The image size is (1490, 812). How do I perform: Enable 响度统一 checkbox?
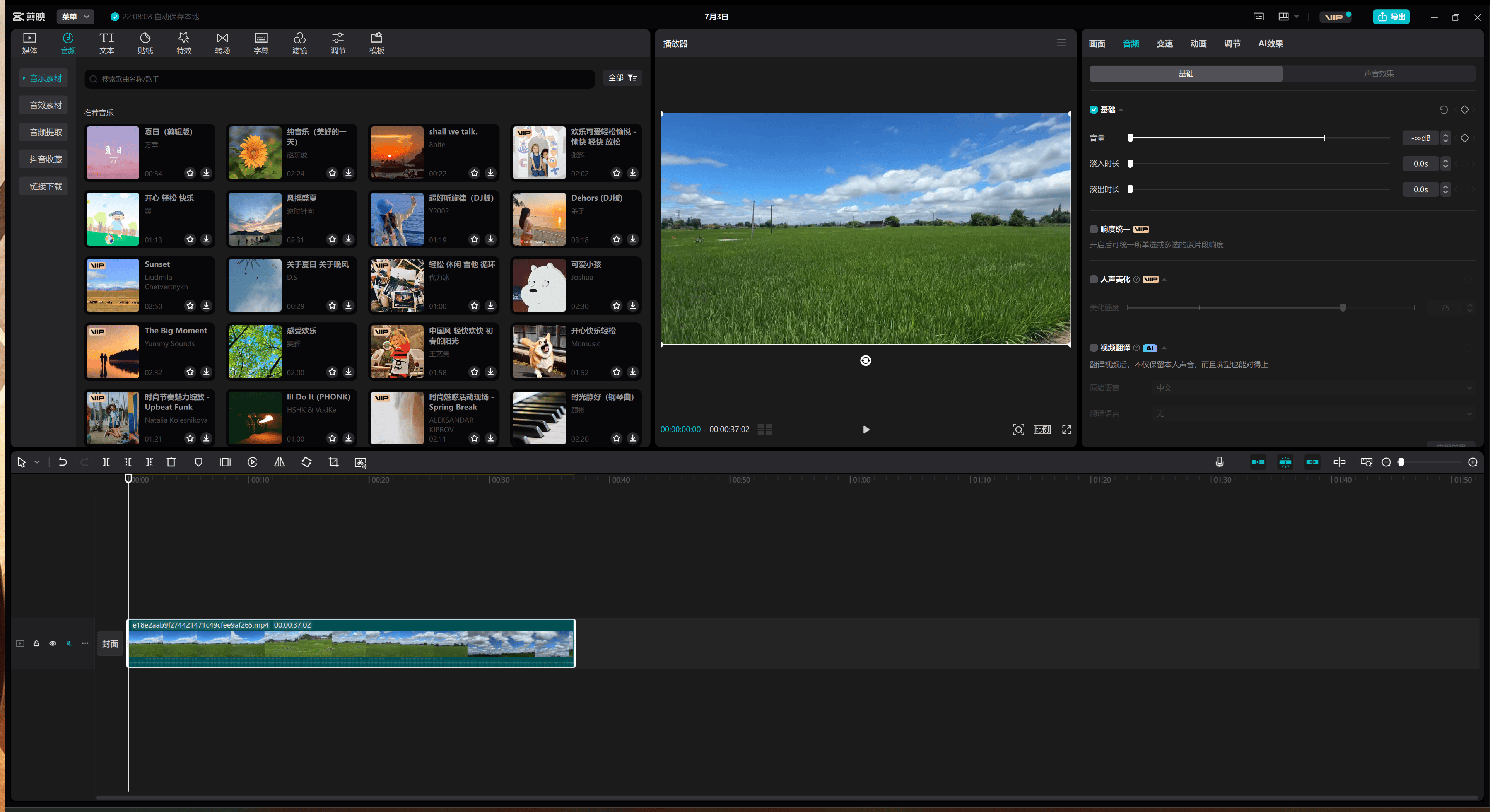click(1093, 229)
